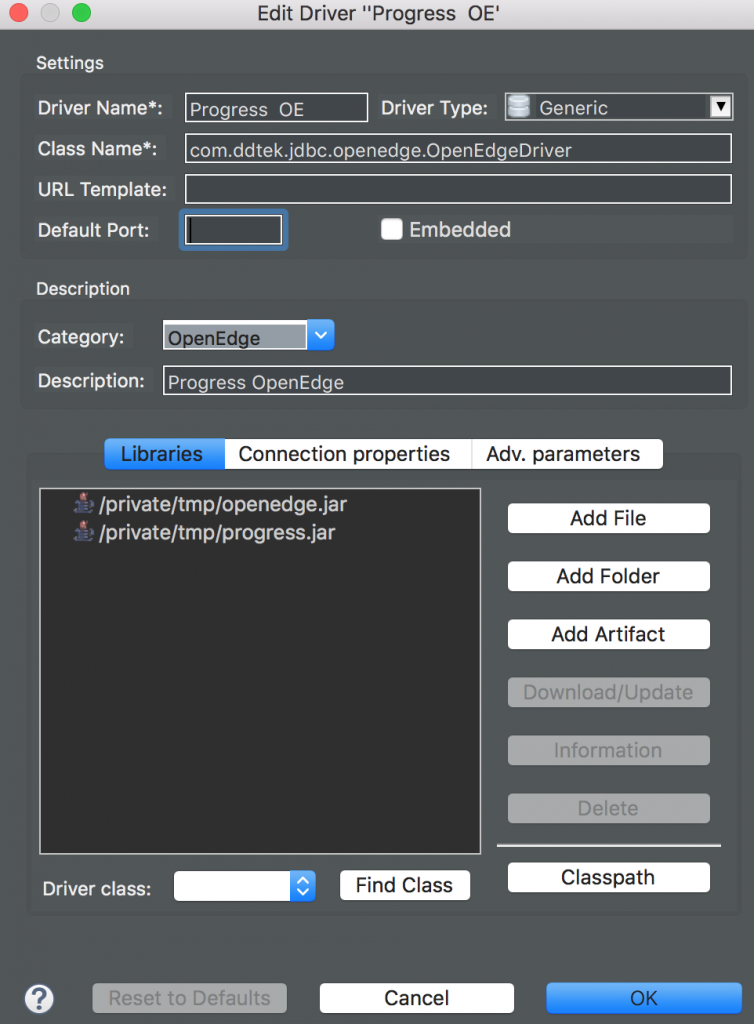
Task: Select /private/tmp/progress.jar library entry
Action: click(217, 532)
